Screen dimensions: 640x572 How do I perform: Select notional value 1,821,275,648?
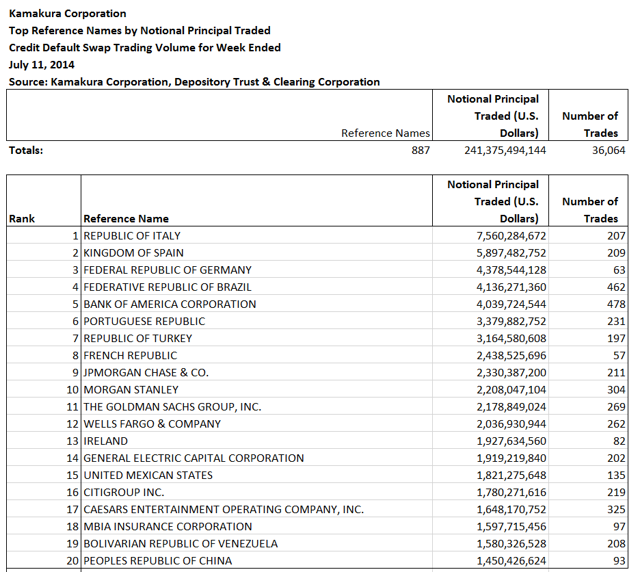click(x=511, y=476)
